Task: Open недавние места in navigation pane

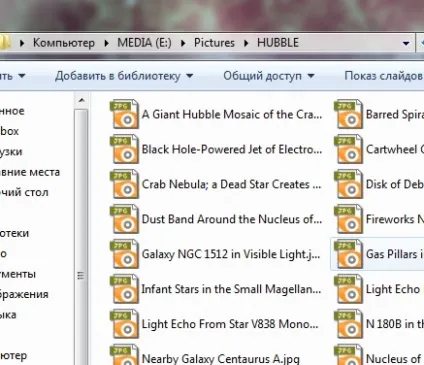Action: click(x=30, y=172)
